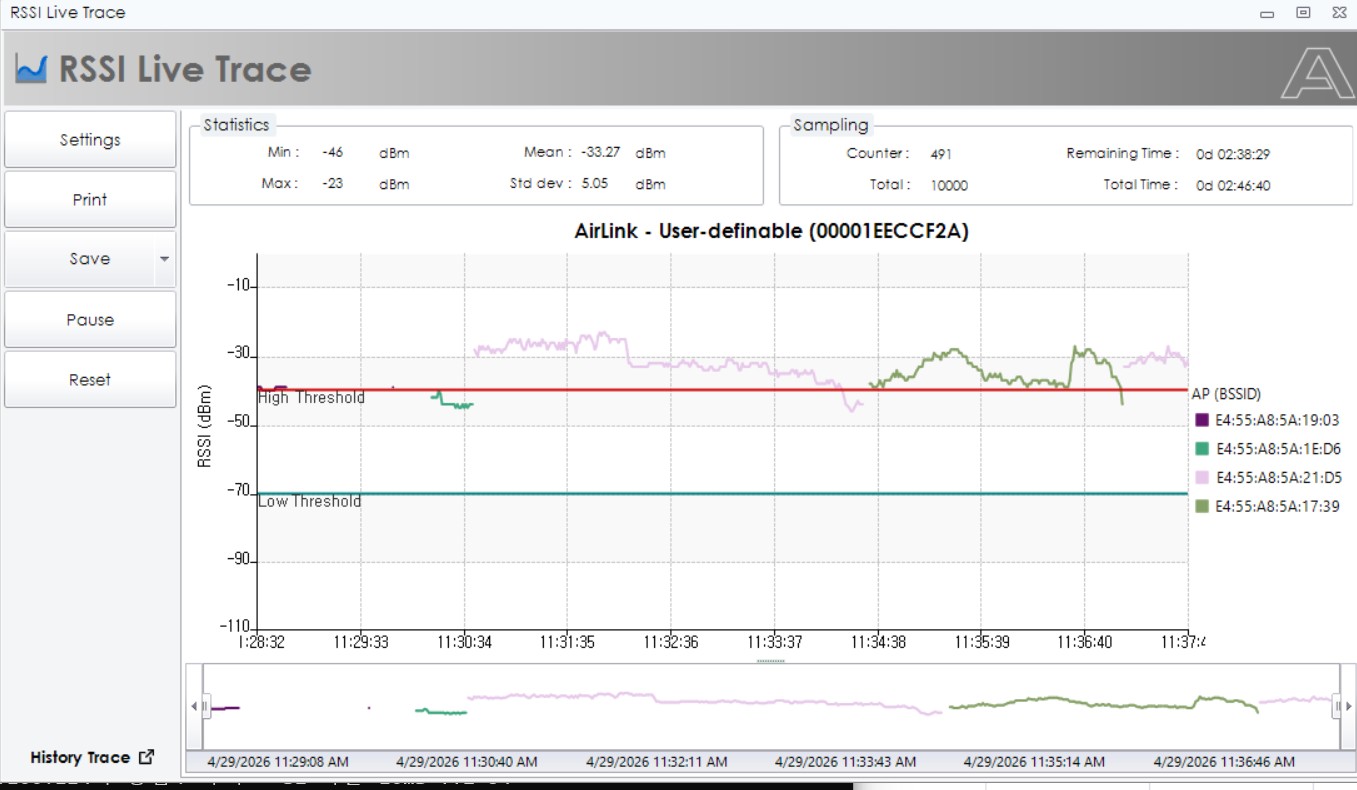Click the Mean value -33.27

[601, 153]
